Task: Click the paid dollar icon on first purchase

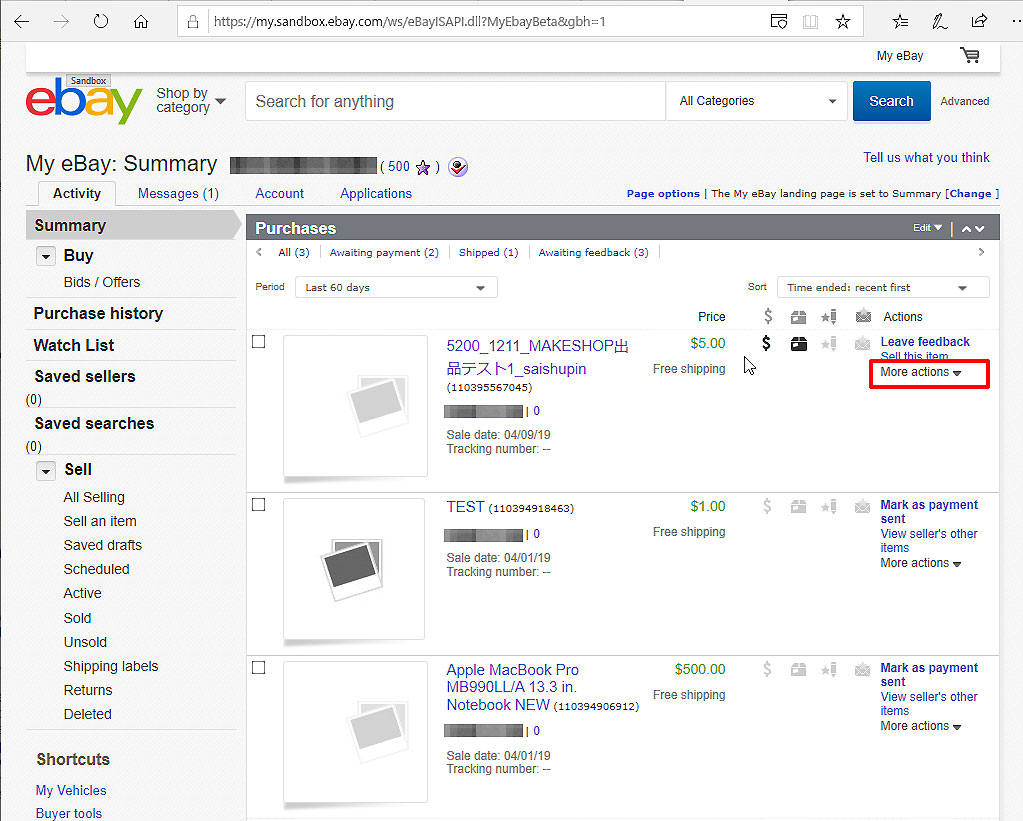Action: tap(766, 344)
